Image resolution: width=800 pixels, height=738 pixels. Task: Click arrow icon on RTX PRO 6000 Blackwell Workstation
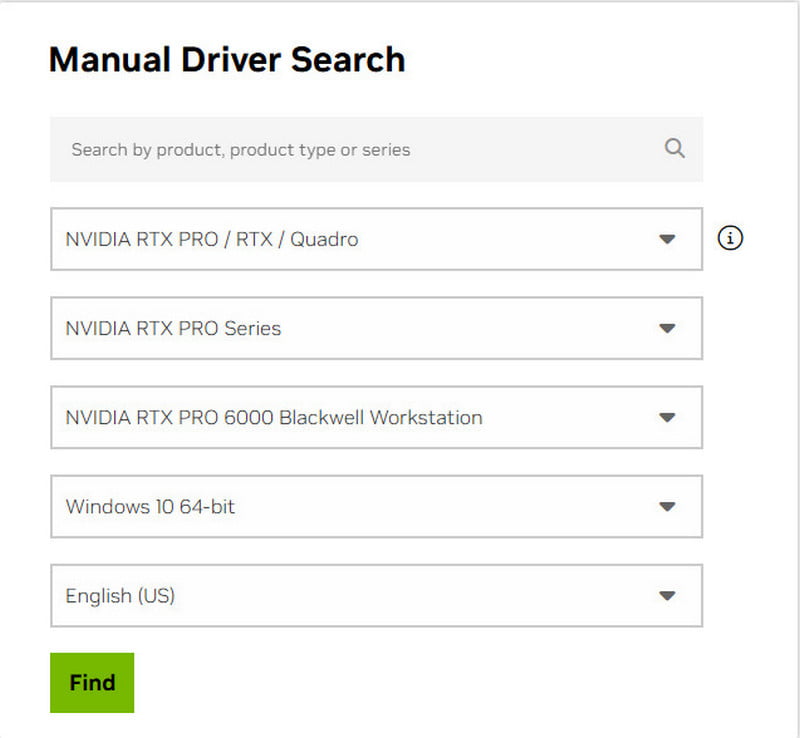click(x=667, y=417)
